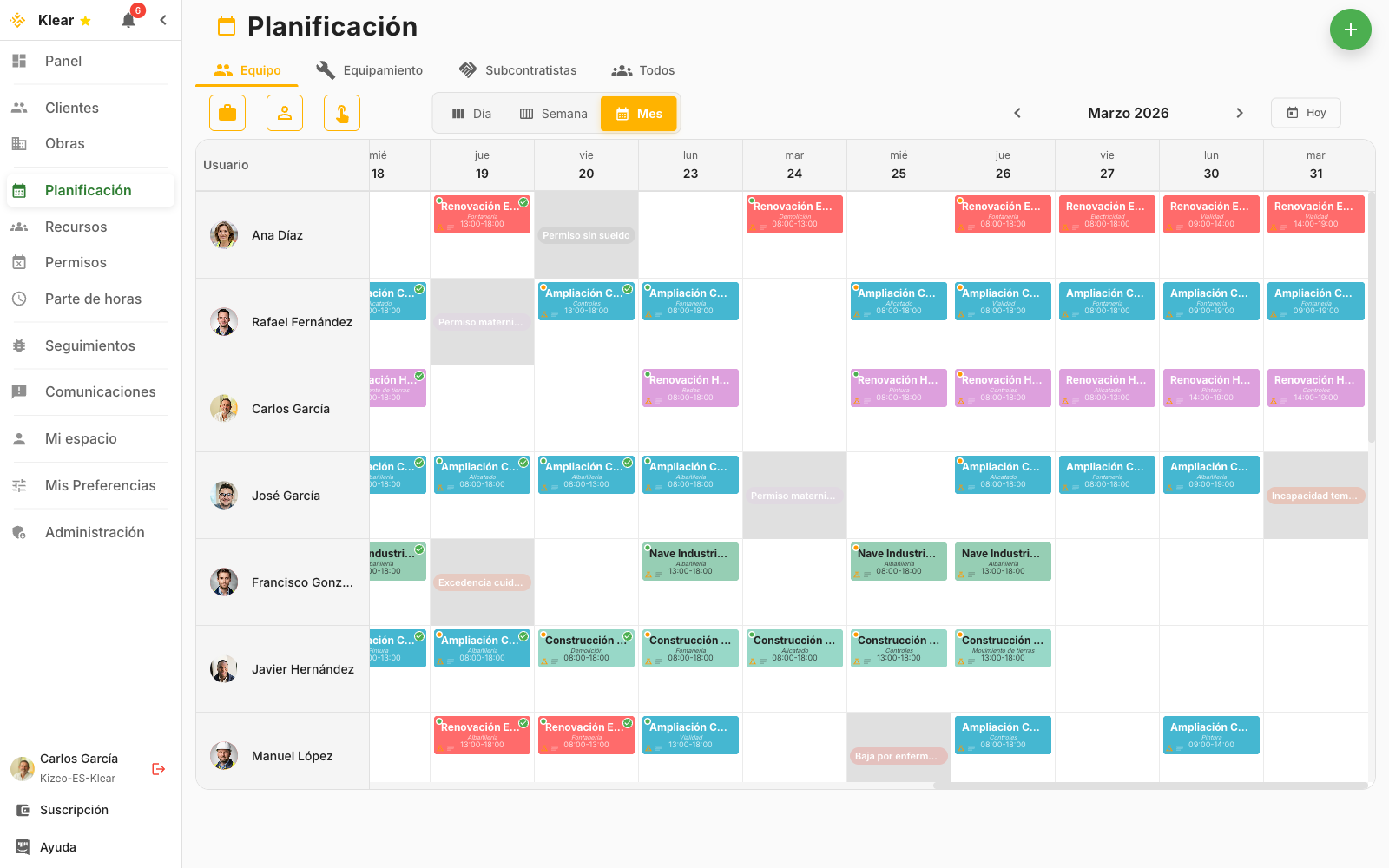Open notifications bell showing 6 alerts
Viewport: 1389px width, 868px height.
128,19
